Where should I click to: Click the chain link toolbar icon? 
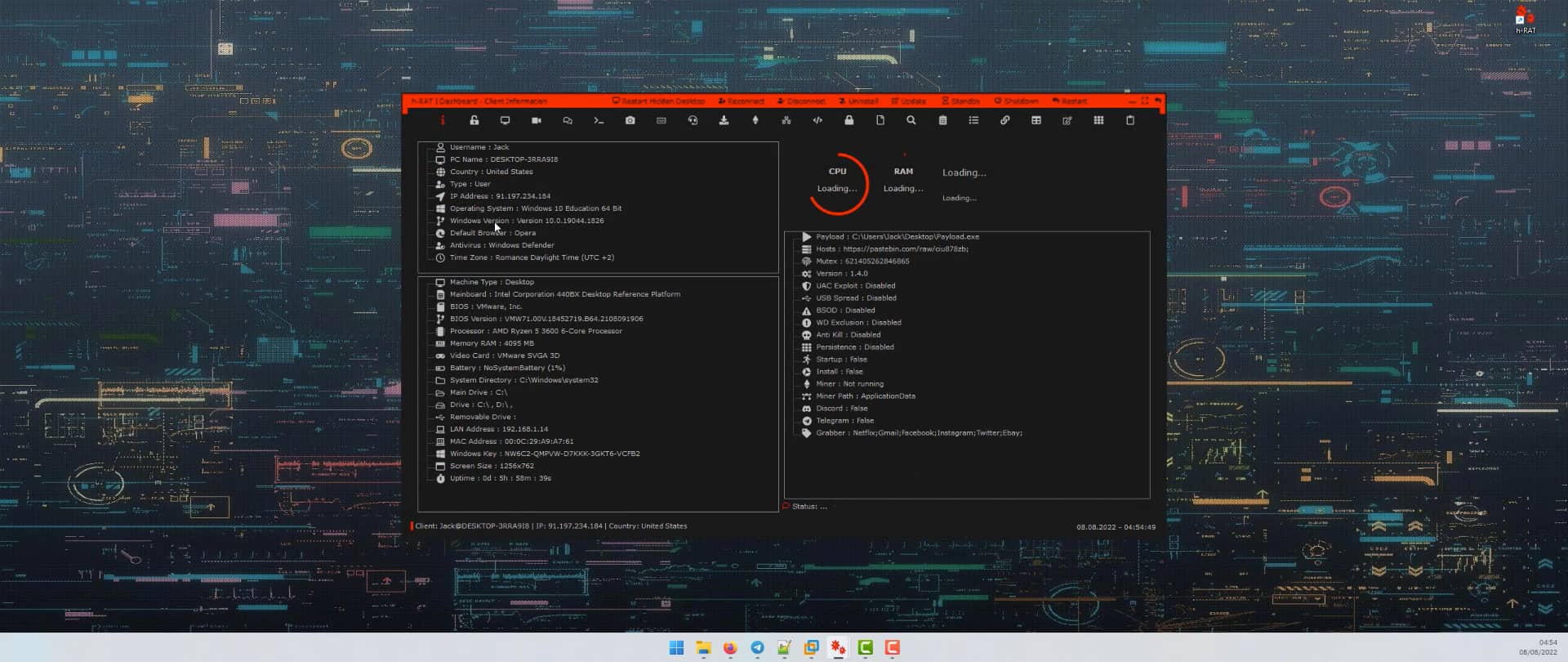tap(1005, 120)
